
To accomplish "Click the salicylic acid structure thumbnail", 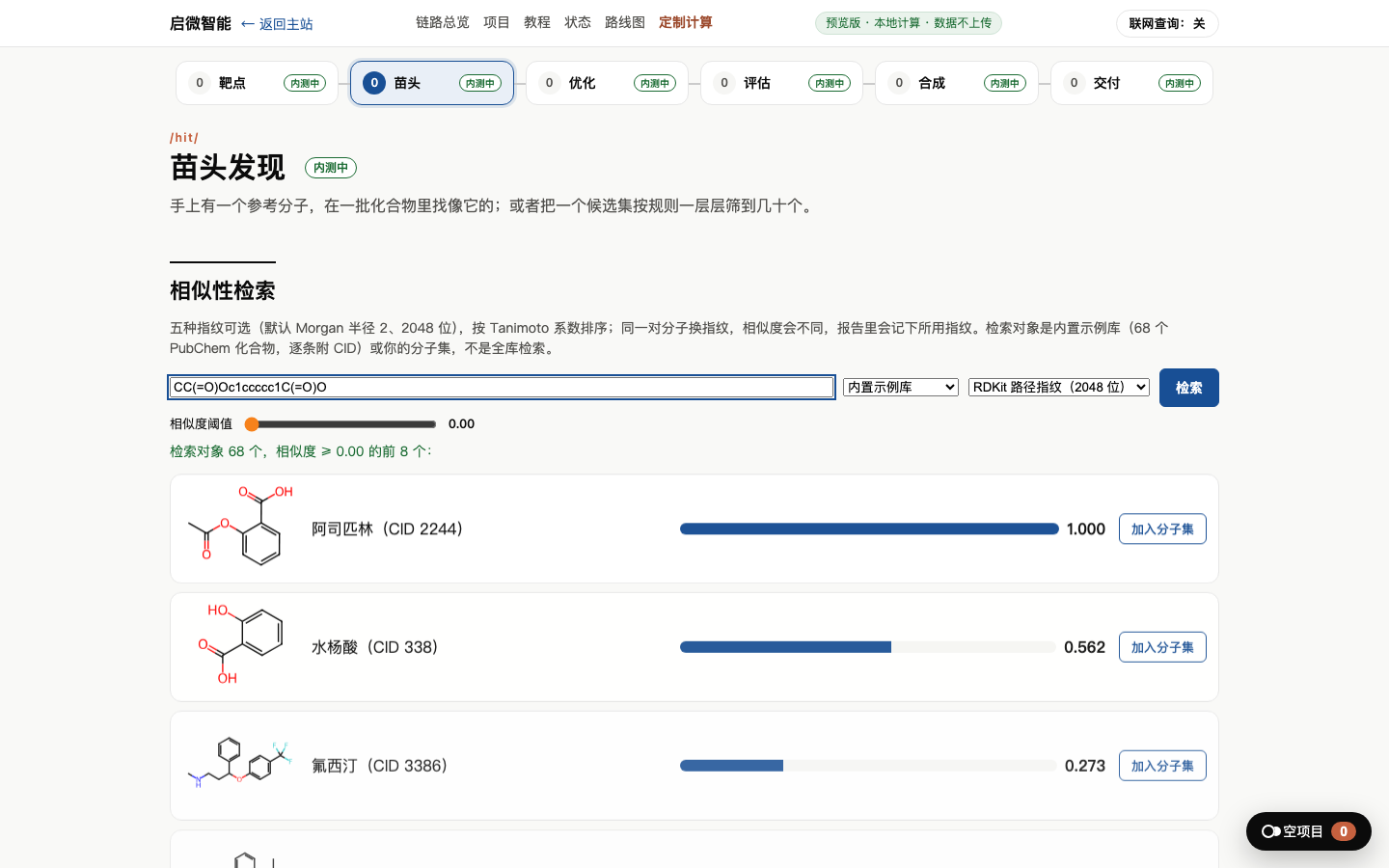I will [240, 644].
